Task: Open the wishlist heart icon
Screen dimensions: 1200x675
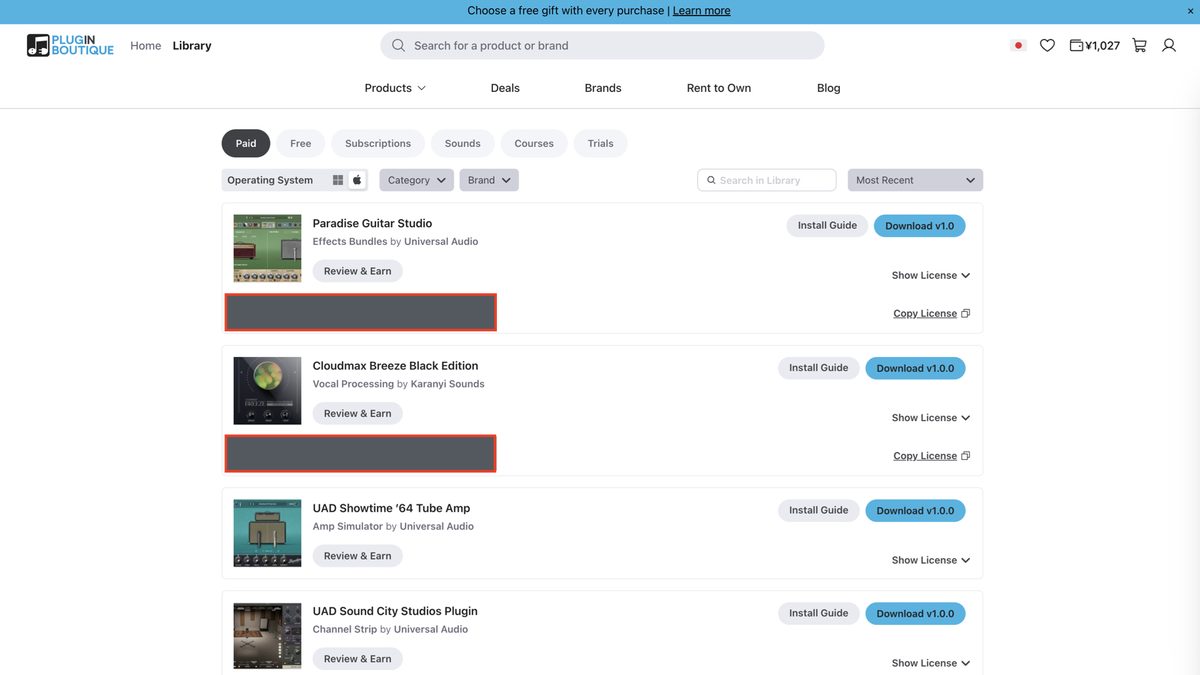Action: click(x=1047, y=46)
